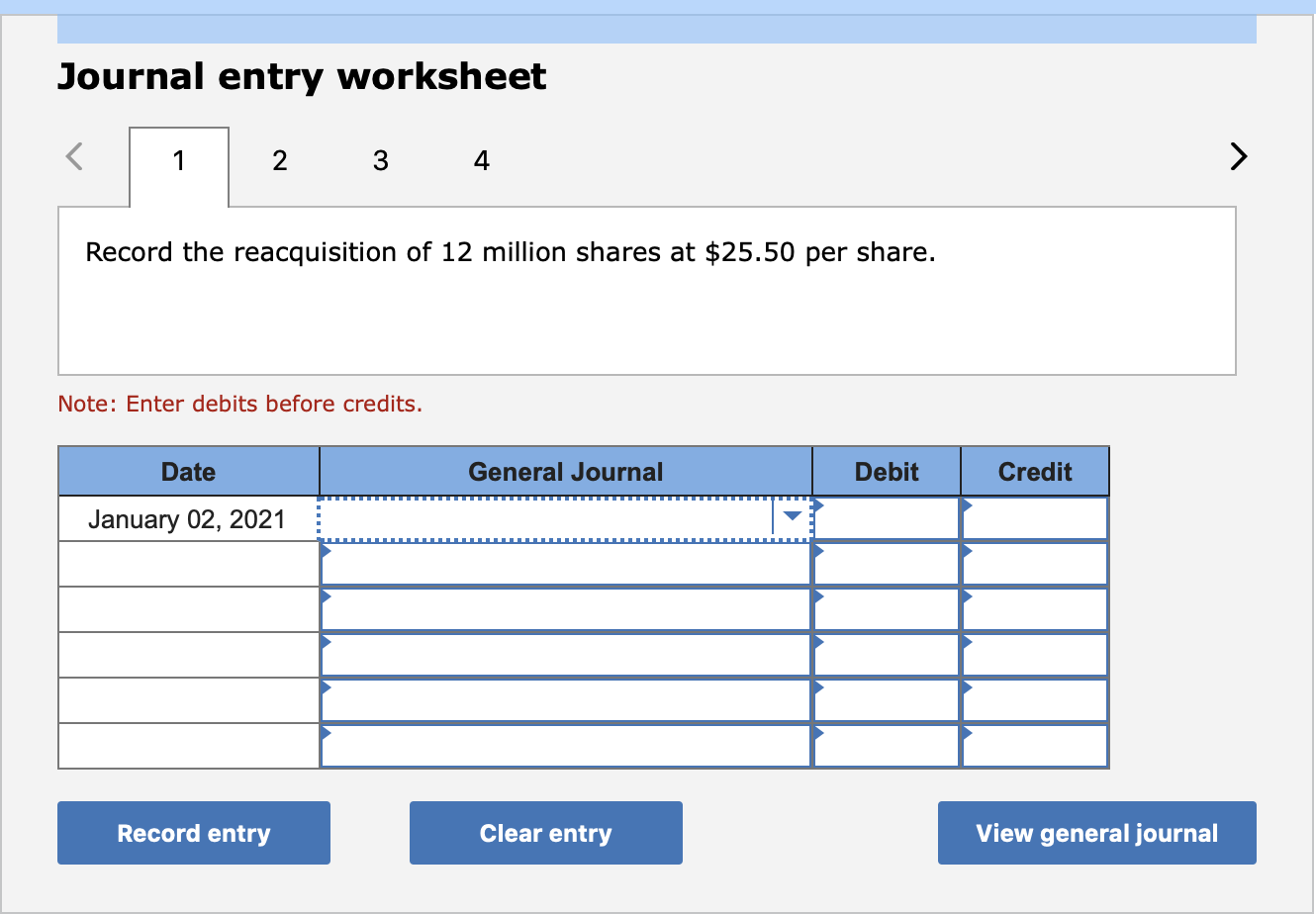The width and height of the screenshot is (1316, 914).
Task: Click third row Date cell
Action: [188, 609]
